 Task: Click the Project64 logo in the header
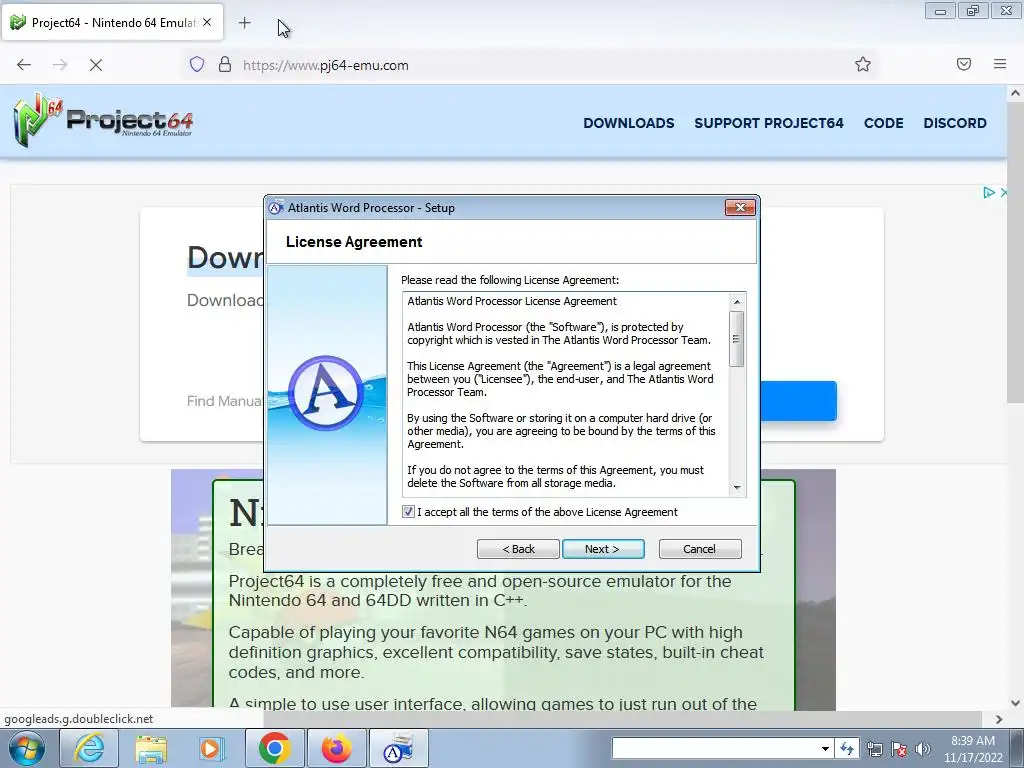click(x=103, y=120)
